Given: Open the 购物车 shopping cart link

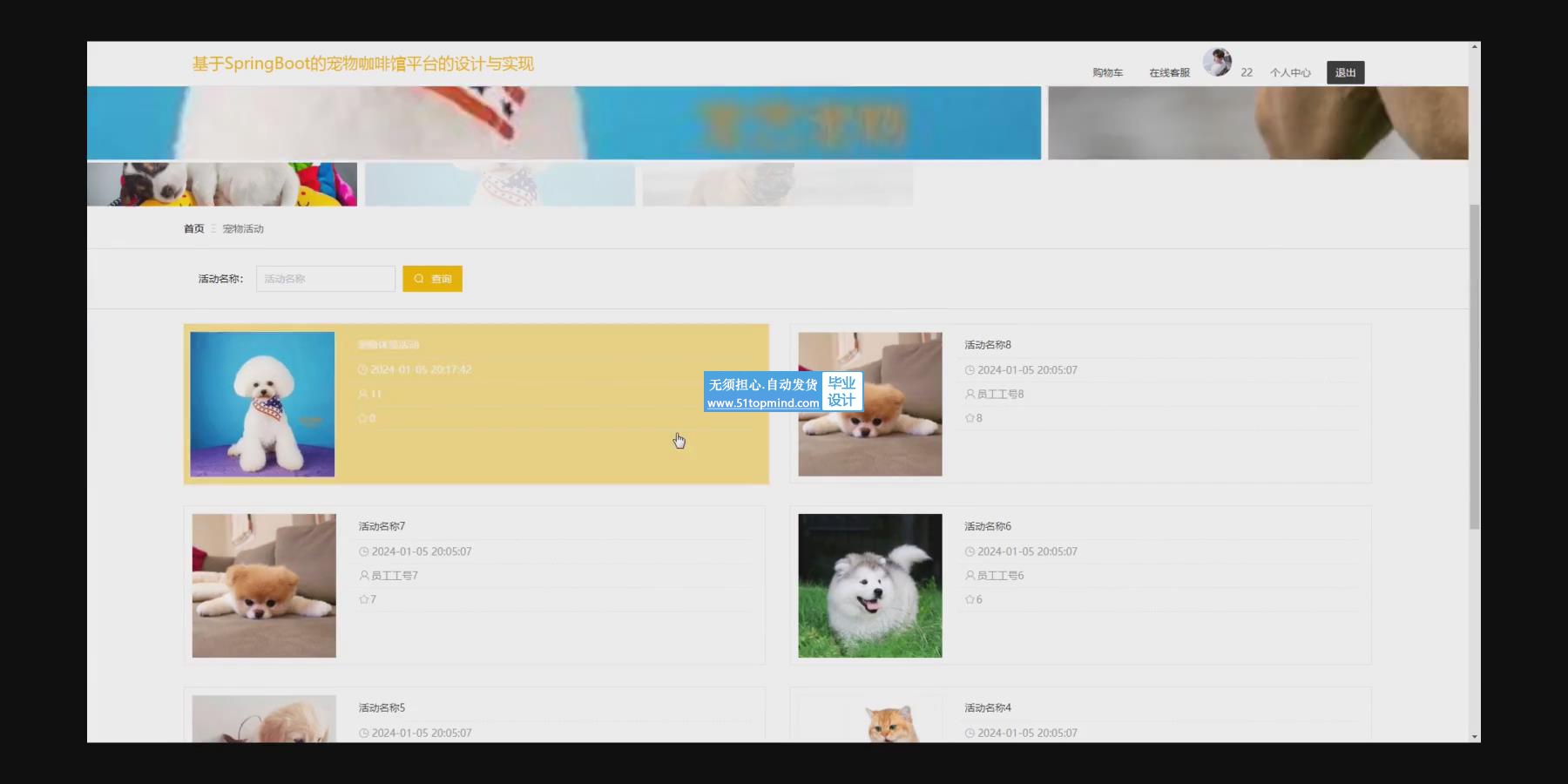Looking at the screenshot, I should point(1107,73).
